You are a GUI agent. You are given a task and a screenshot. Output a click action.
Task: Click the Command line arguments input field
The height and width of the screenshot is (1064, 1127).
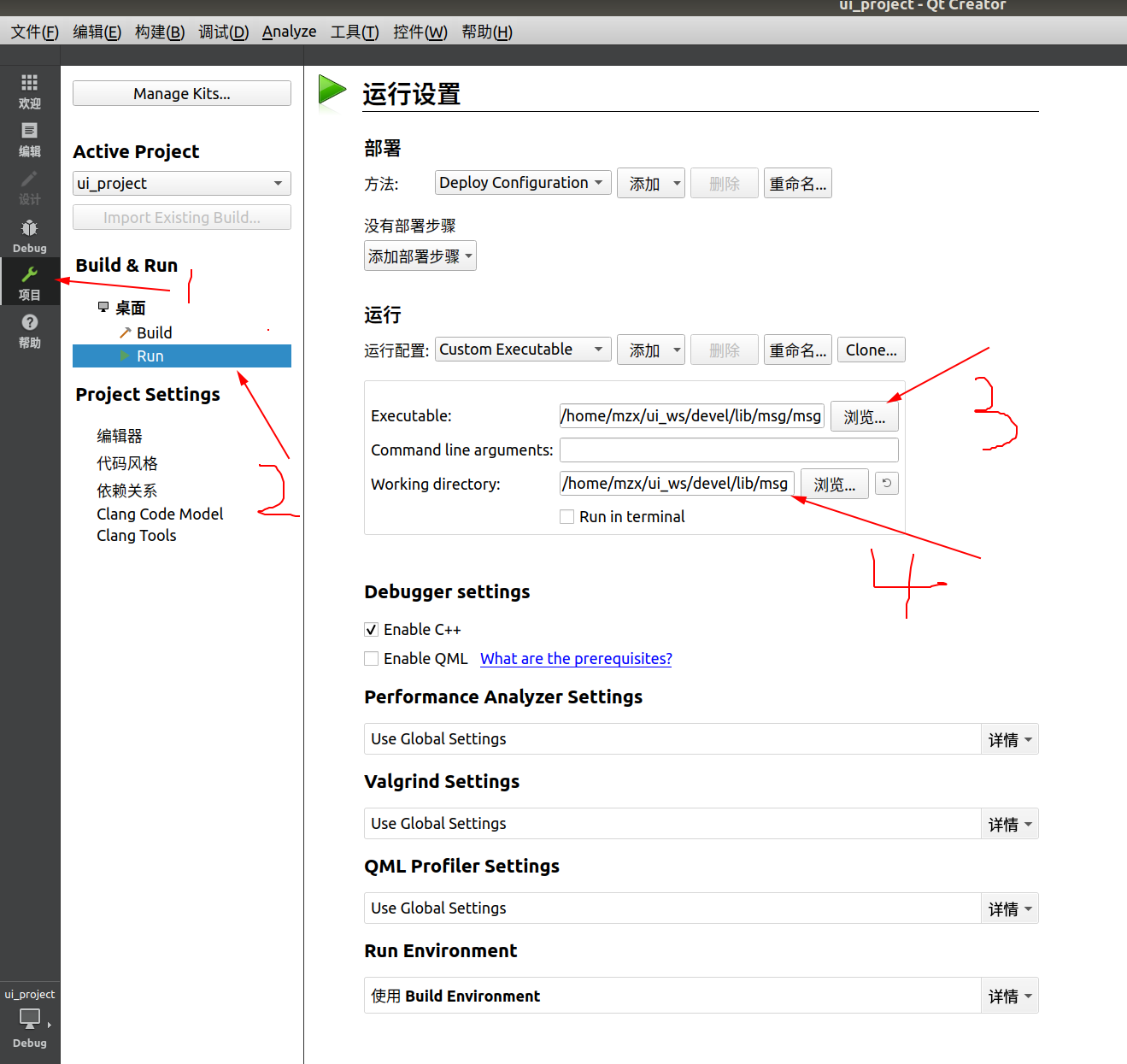[728, 450]
